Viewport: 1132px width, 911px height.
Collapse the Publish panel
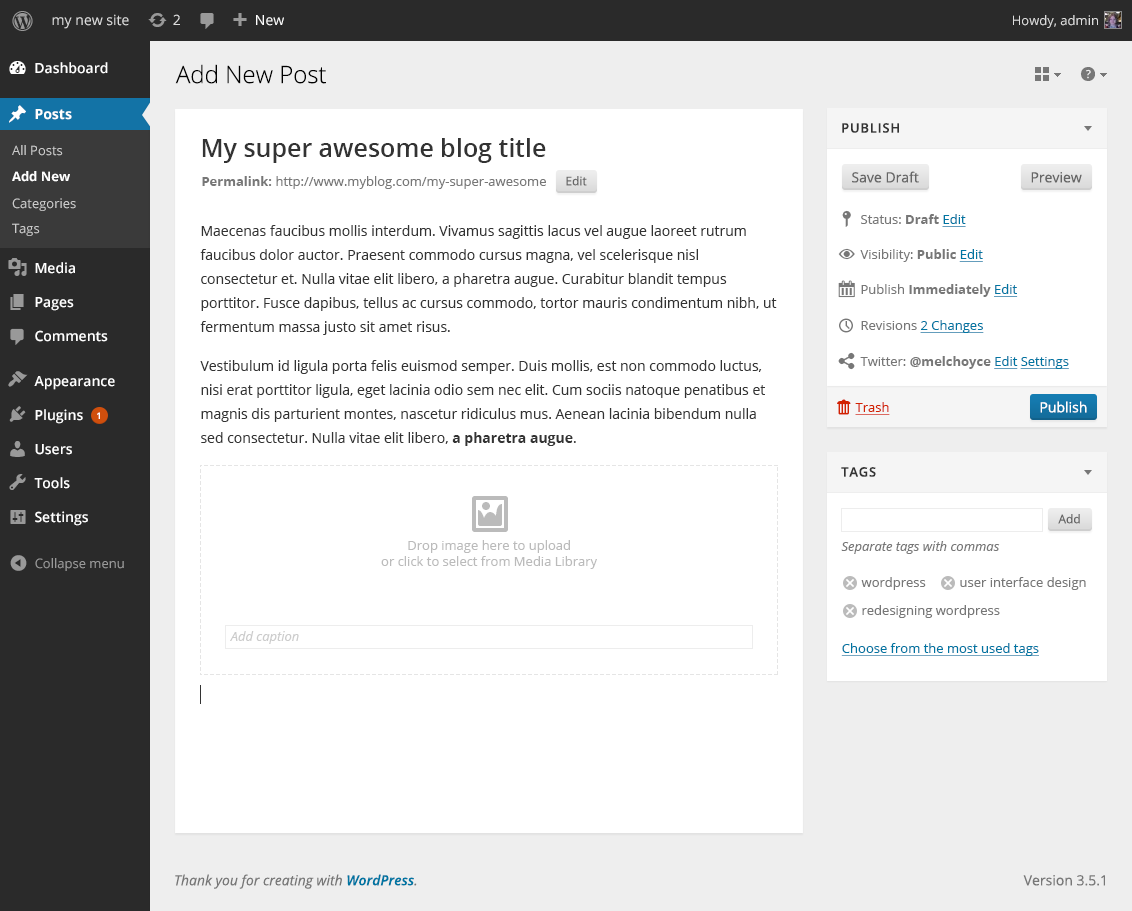click(x=1088, y=128)
